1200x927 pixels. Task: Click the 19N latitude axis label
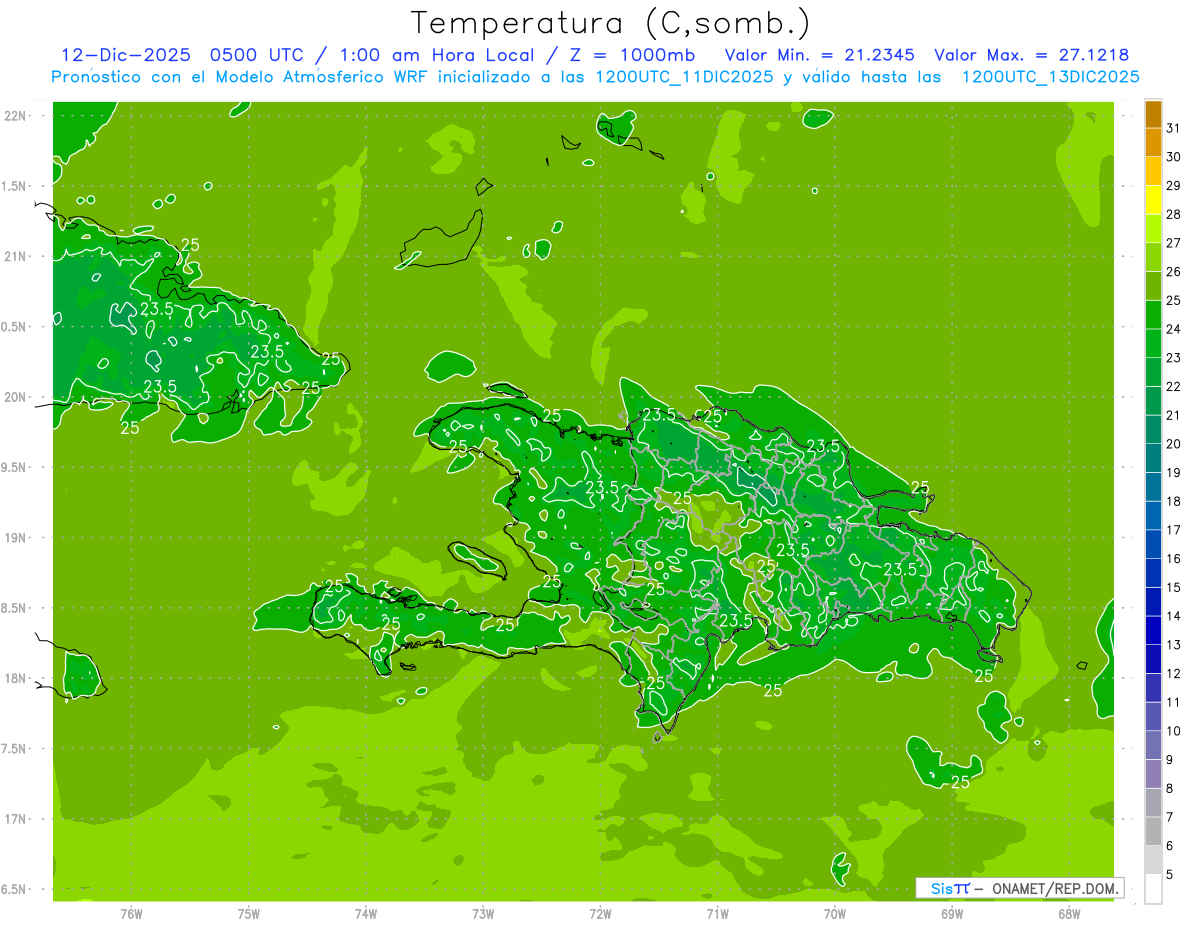point(15,538)
